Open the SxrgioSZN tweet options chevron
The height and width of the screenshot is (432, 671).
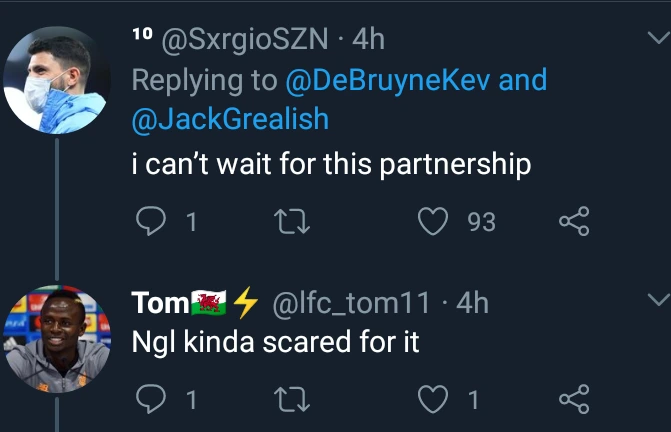pos(658,38)
